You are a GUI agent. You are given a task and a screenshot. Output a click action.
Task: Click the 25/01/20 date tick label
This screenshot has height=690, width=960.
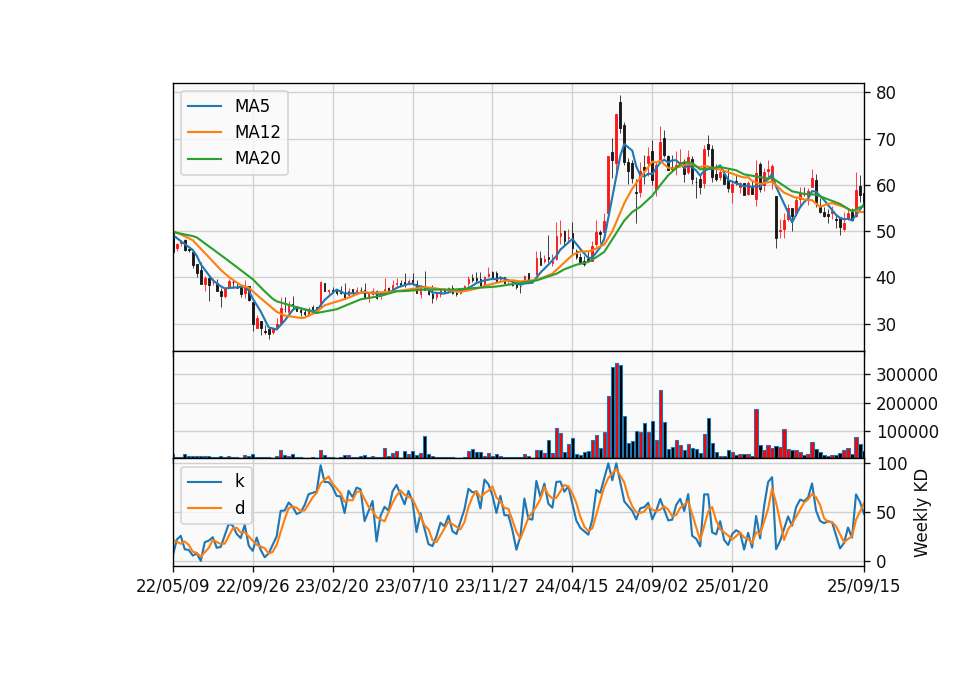click(732, 586)
